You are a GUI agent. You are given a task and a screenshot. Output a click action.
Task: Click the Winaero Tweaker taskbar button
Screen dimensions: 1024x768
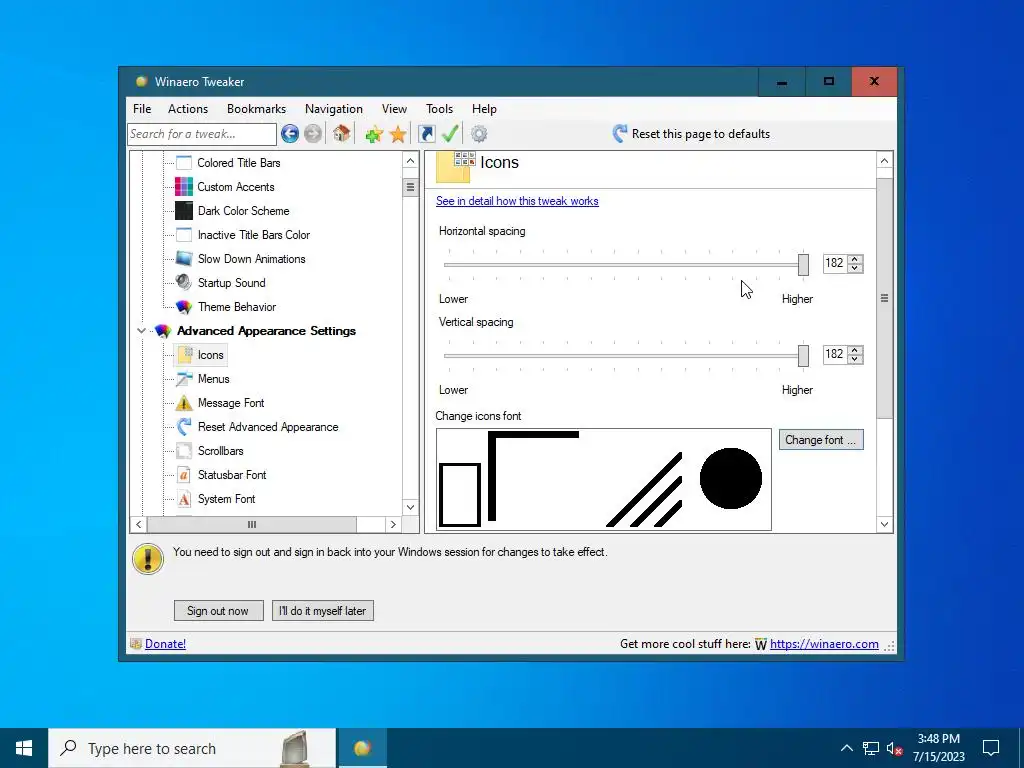(362, 748)
